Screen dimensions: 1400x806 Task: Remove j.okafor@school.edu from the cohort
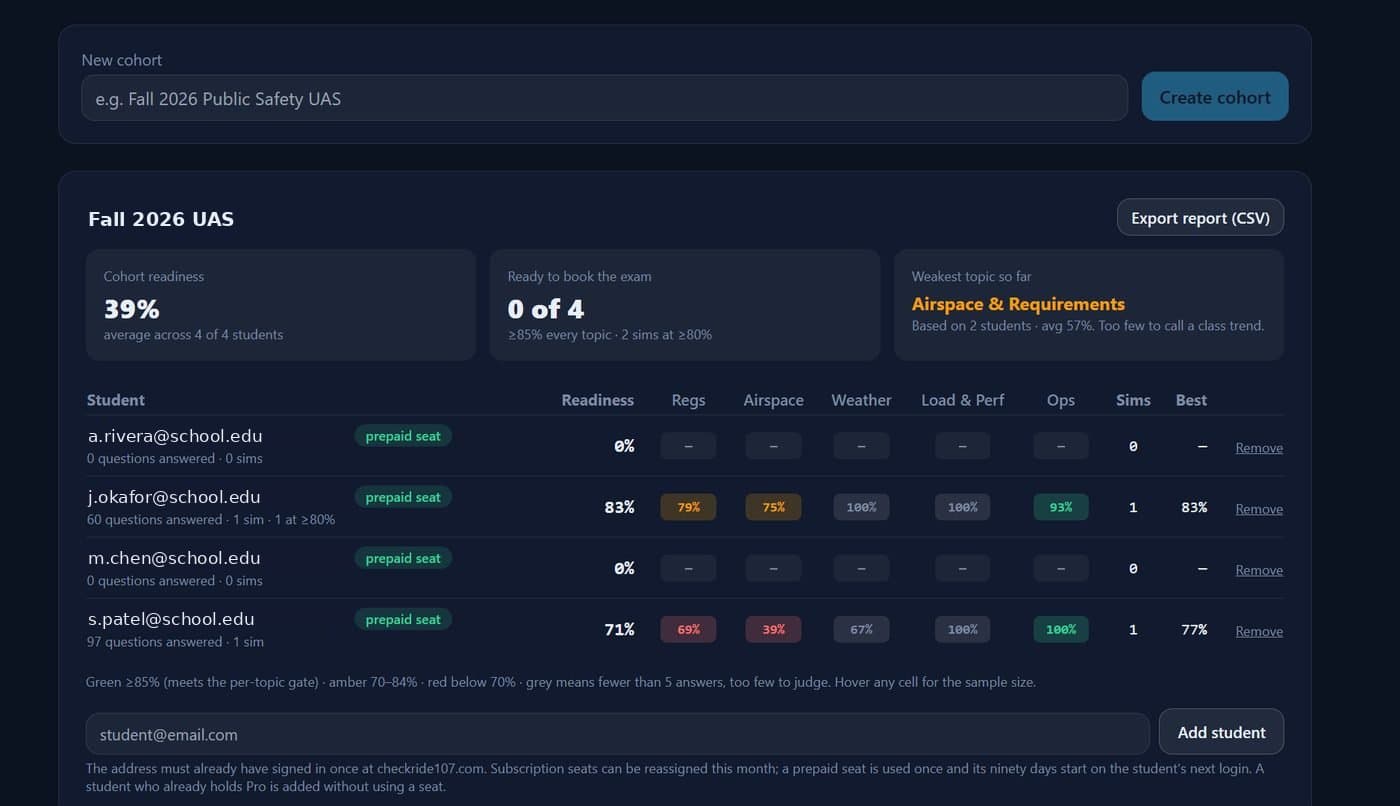(1259, 509)
